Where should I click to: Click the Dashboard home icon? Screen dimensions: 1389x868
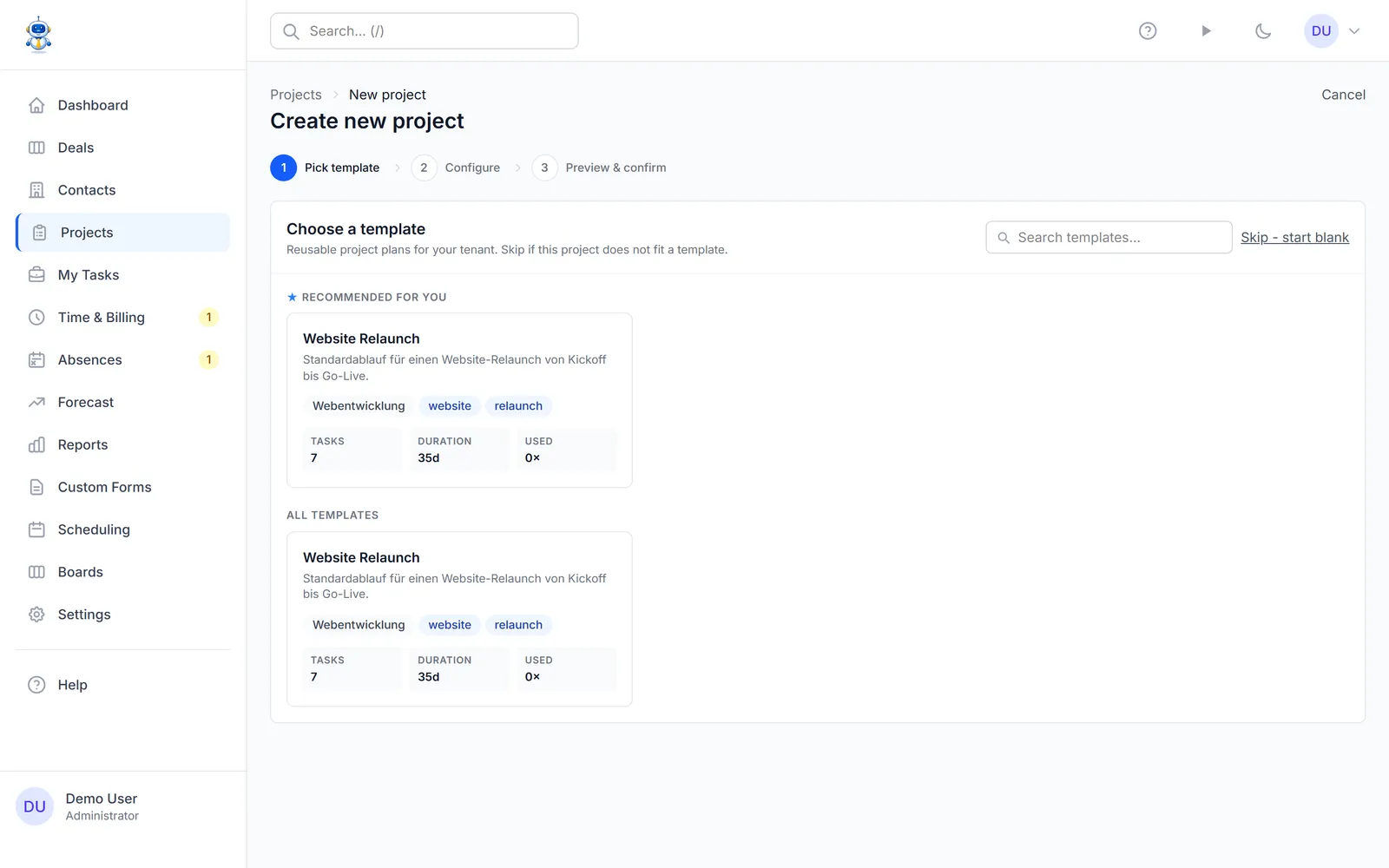coord(36,105)
